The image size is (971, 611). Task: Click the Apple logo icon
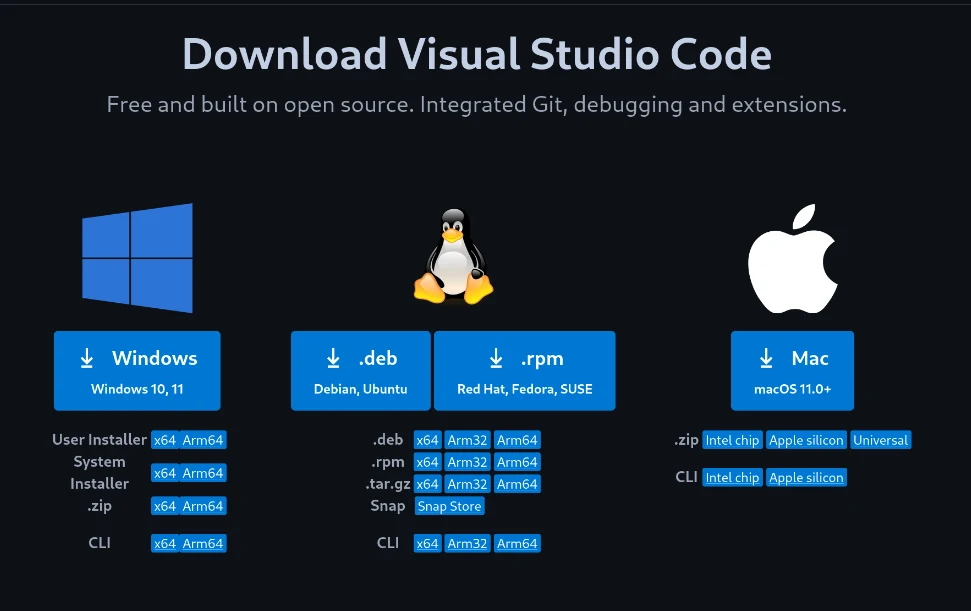coord(793,258)
